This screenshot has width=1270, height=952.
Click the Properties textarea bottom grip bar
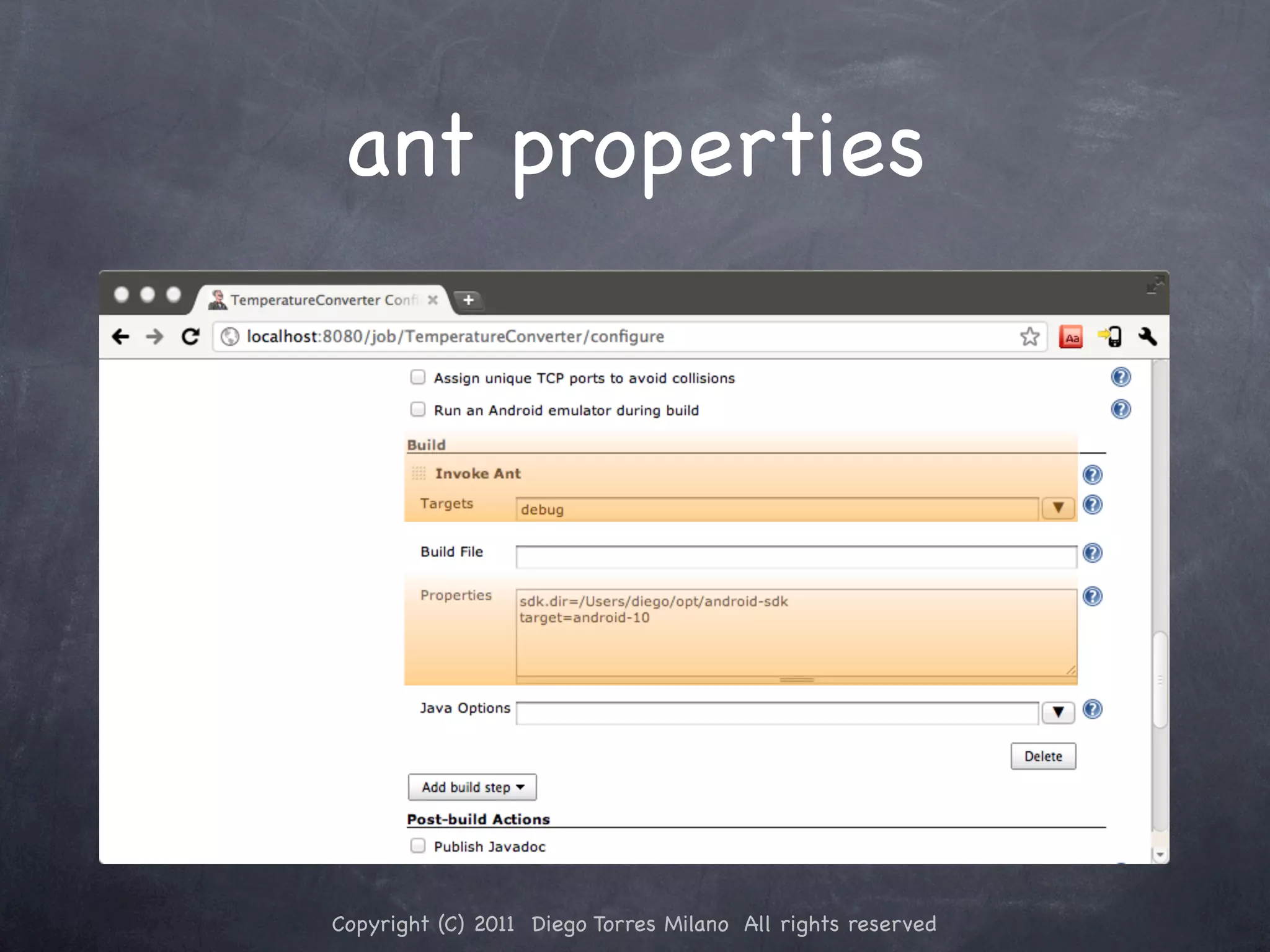(x=796, y=680)
